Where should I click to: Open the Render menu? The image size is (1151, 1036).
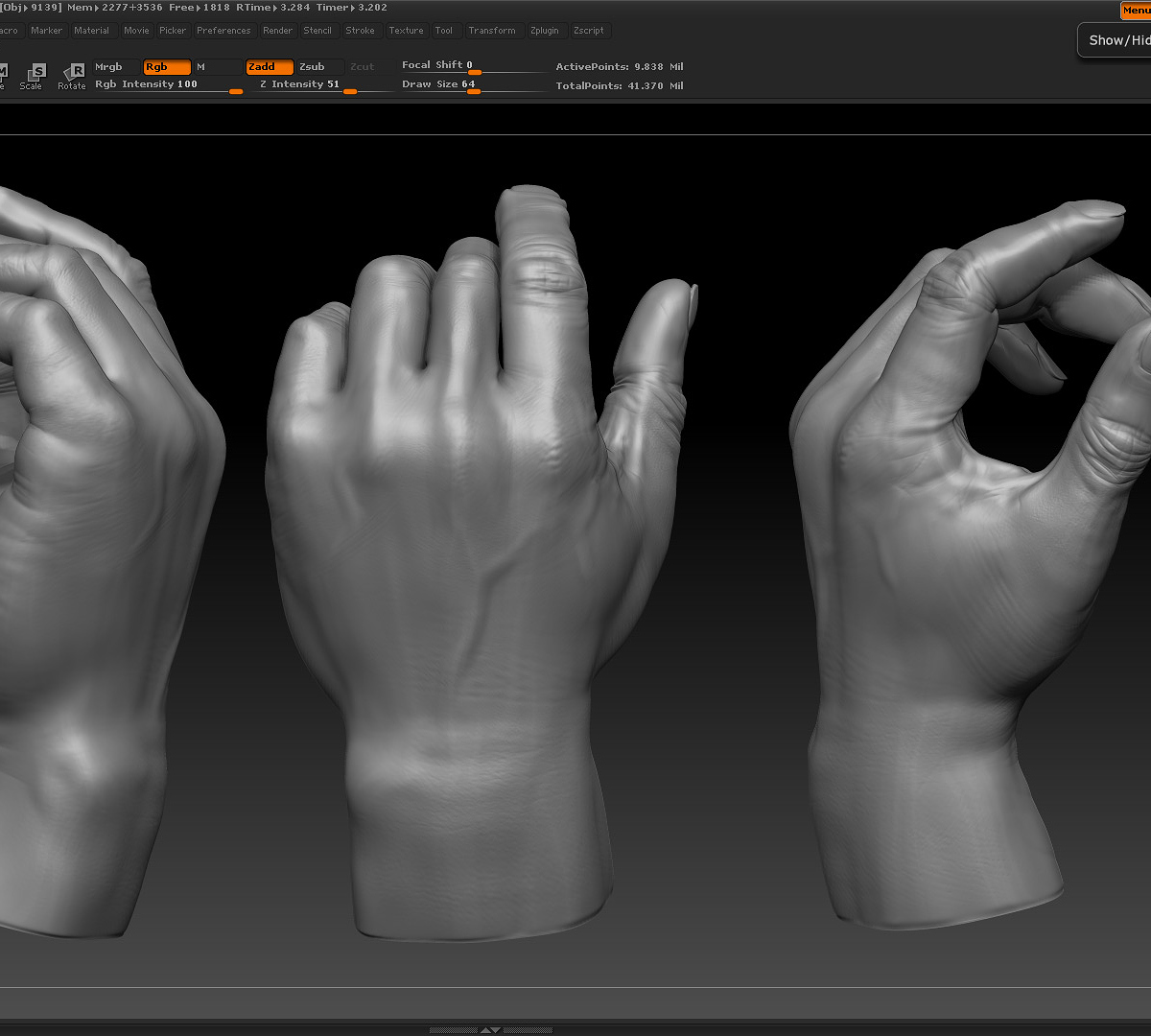278,31
